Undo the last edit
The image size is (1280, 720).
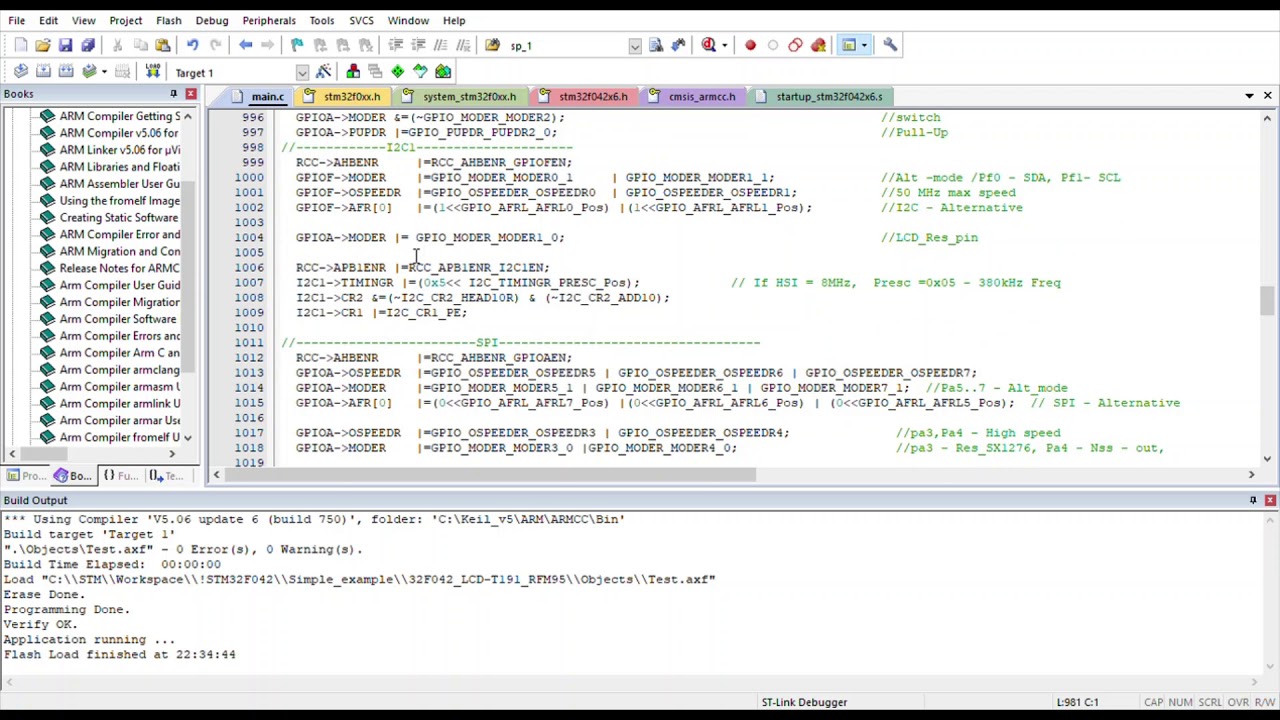click(192, 45)
